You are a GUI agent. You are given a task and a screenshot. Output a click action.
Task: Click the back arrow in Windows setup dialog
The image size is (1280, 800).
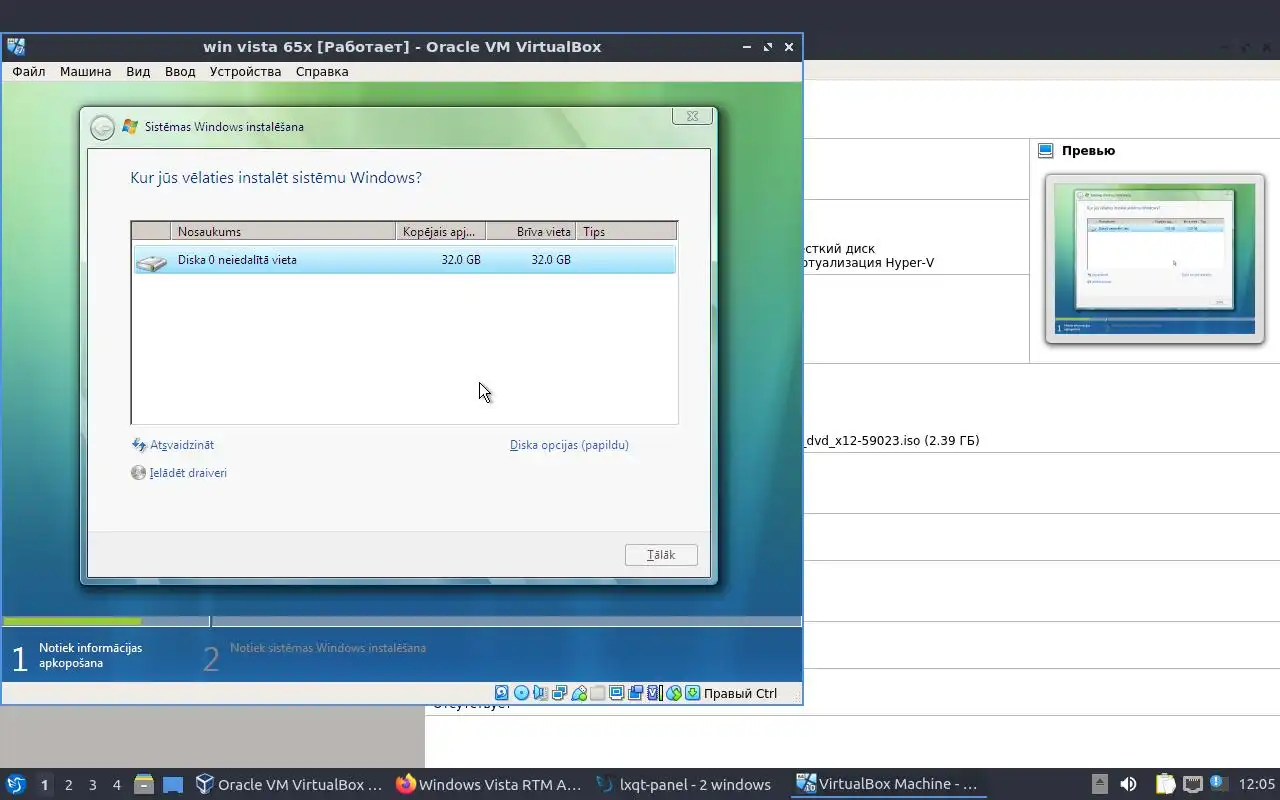click(x=102, y=127)
